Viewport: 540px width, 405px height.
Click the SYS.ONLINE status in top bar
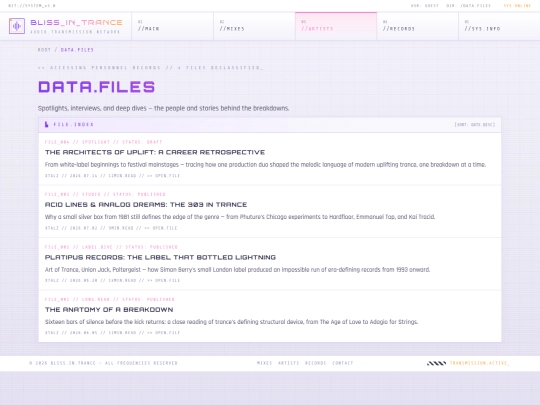click(517, 6)
